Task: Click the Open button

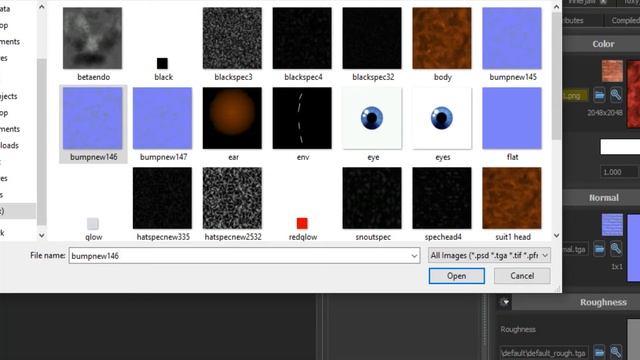Action: [x=456, y=276]
